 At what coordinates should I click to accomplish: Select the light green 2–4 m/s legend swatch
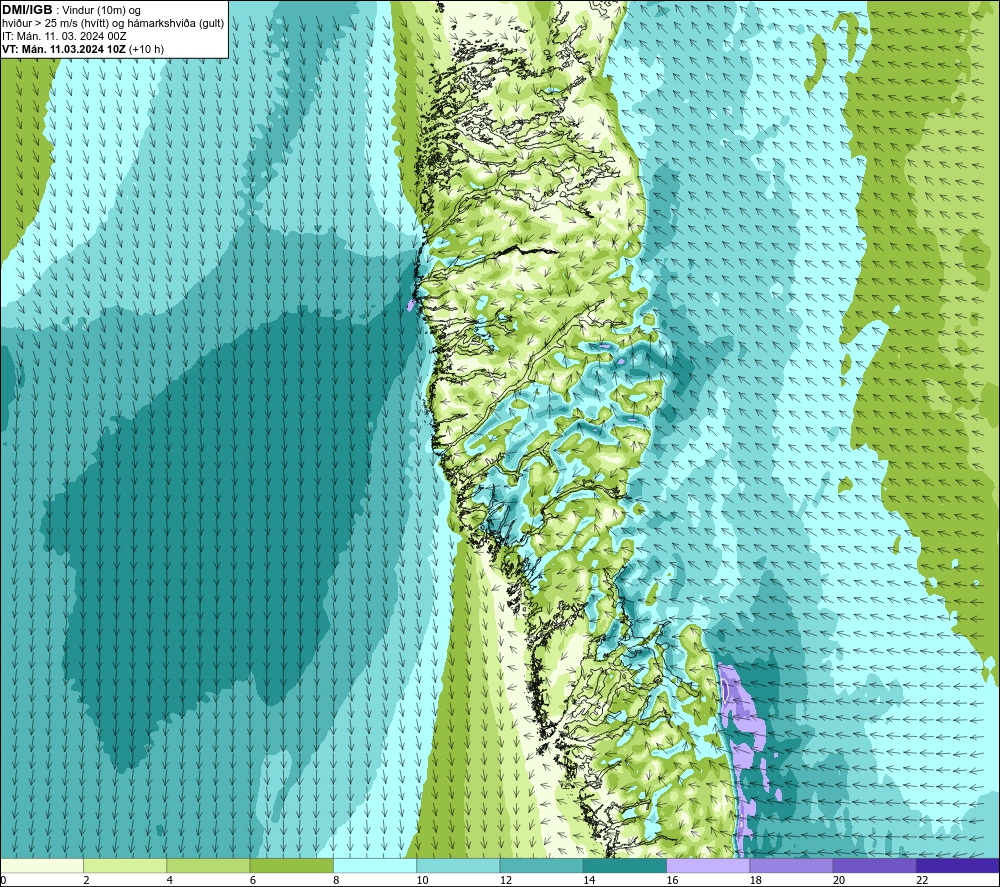(125, 865)
